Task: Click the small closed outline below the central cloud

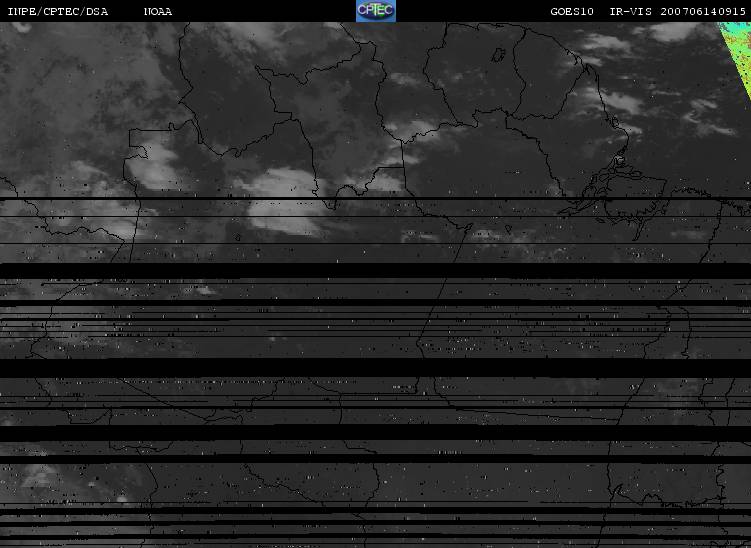Action: 238,238
